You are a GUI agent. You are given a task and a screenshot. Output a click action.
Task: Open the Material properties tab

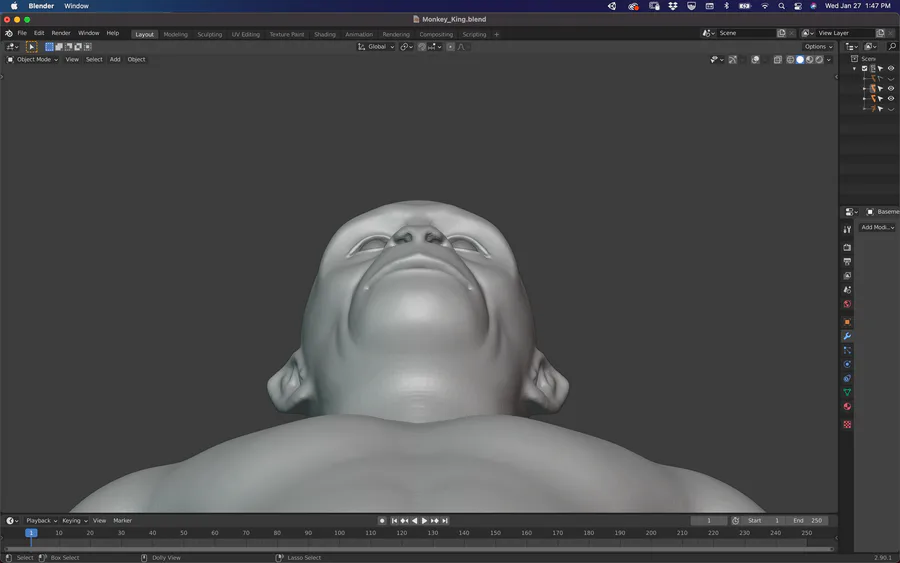pos(847,407)
